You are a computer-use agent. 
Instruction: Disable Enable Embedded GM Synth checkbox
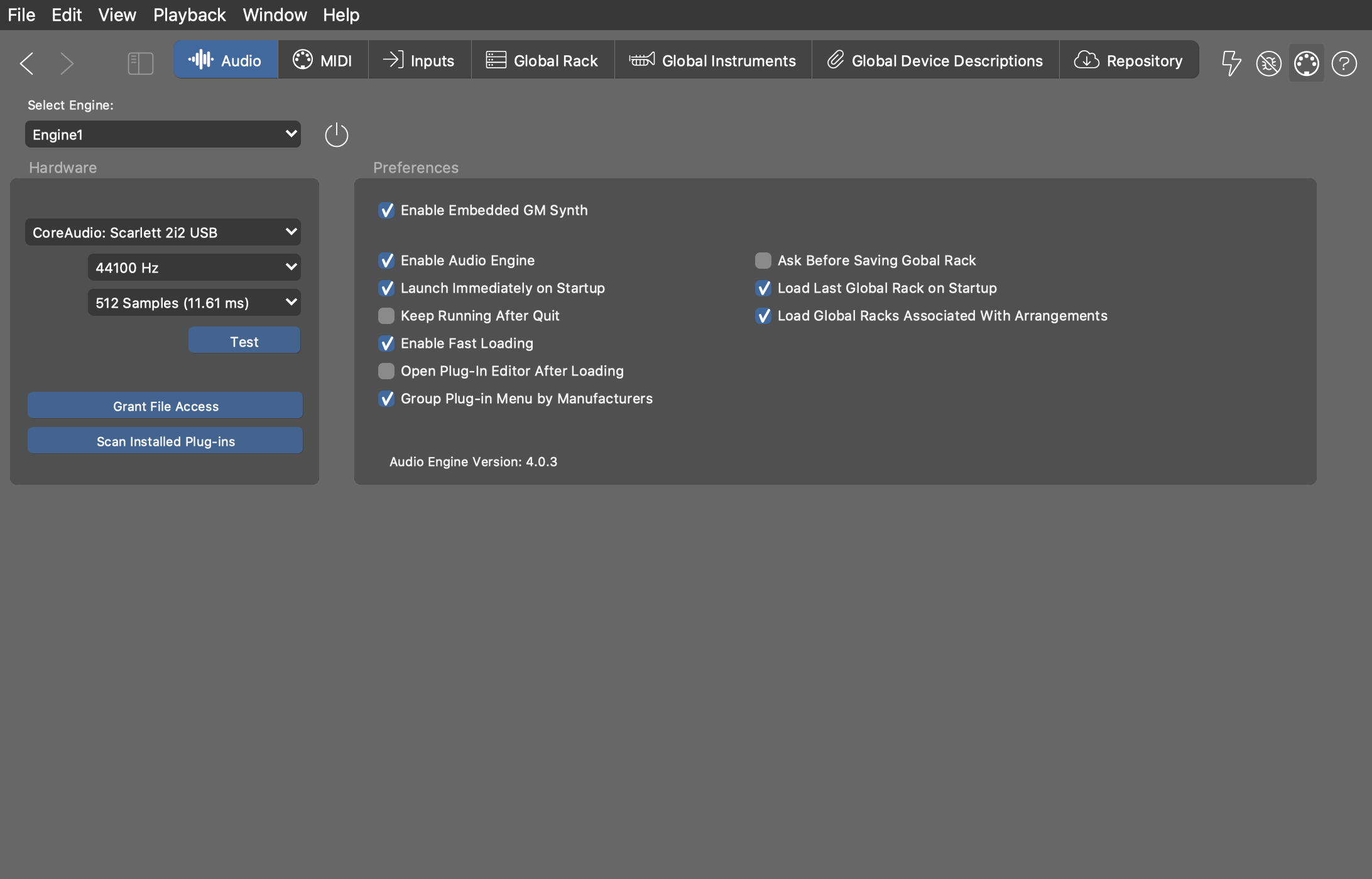386,210
